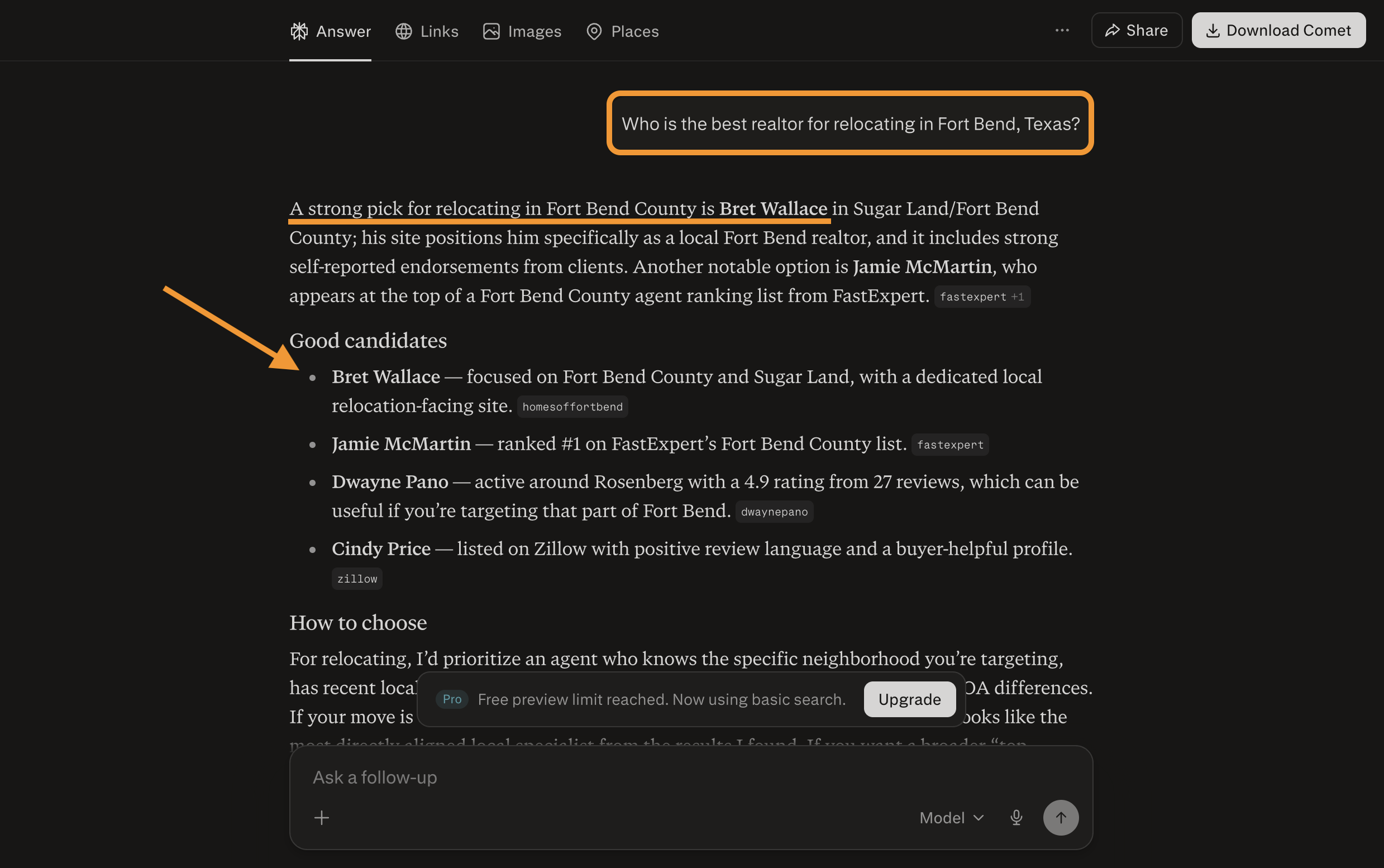Click the "Good candidates" heading
Viewport: 1384px width, 868px height.
click(x=368, y=341)
